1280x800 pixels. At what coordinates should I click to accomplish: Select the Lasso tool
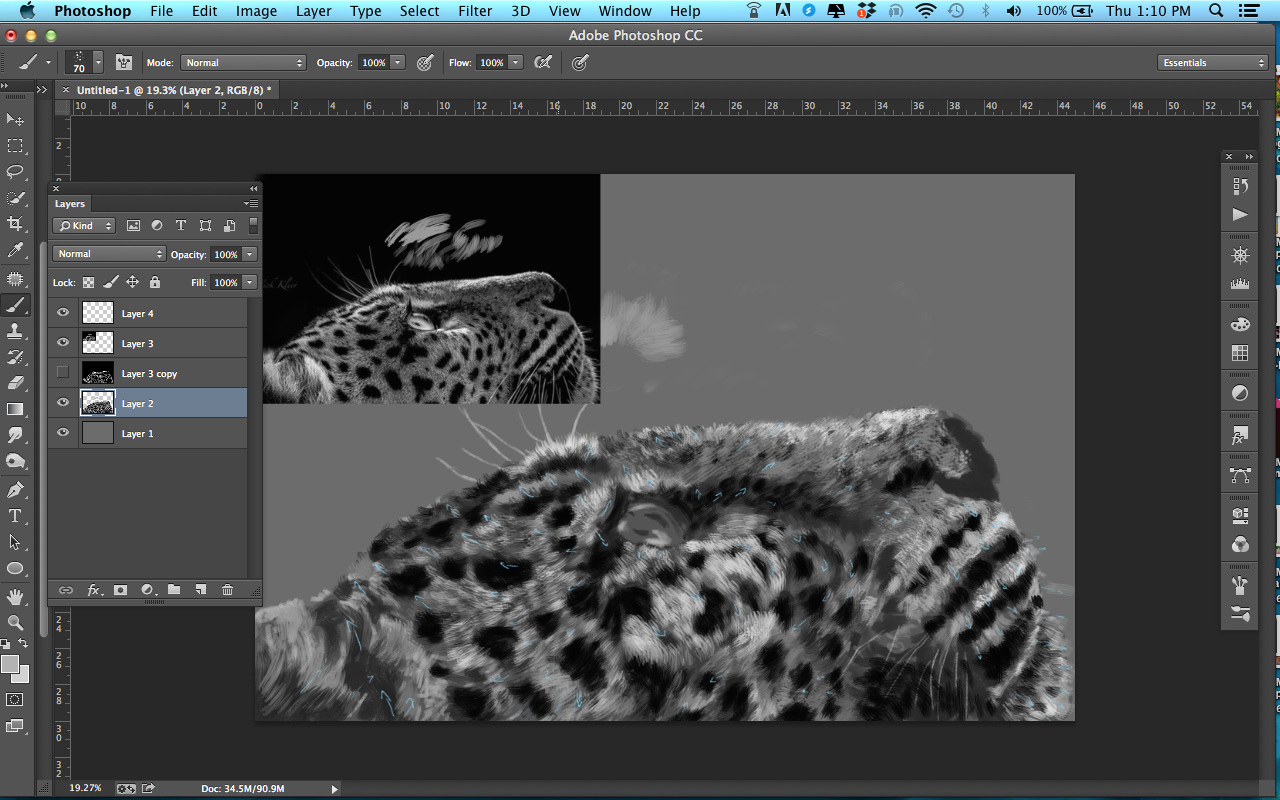(x=15, y=172)
